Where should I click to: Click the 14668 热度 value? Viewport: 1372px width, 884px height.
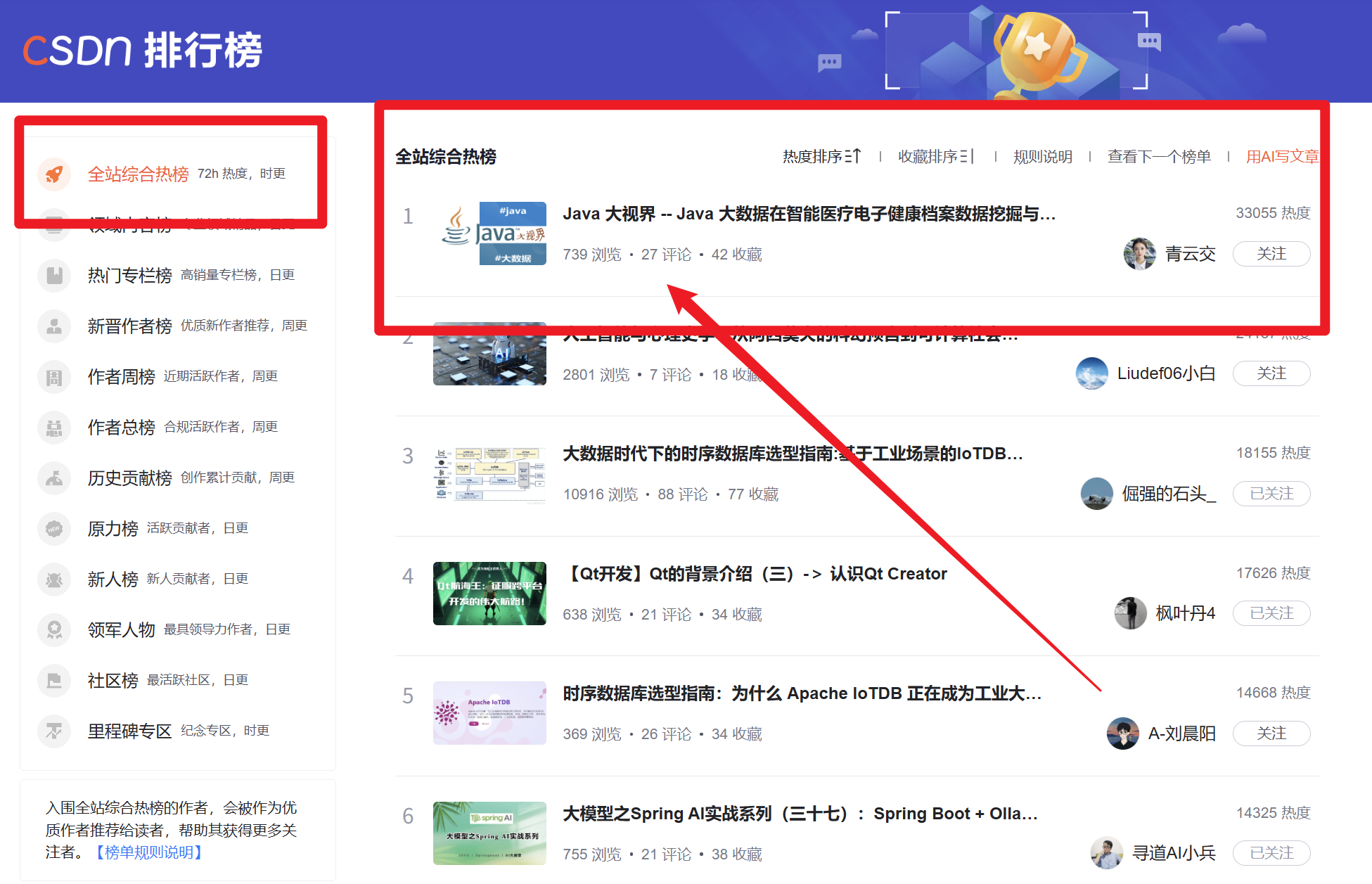coord(1274,693)
